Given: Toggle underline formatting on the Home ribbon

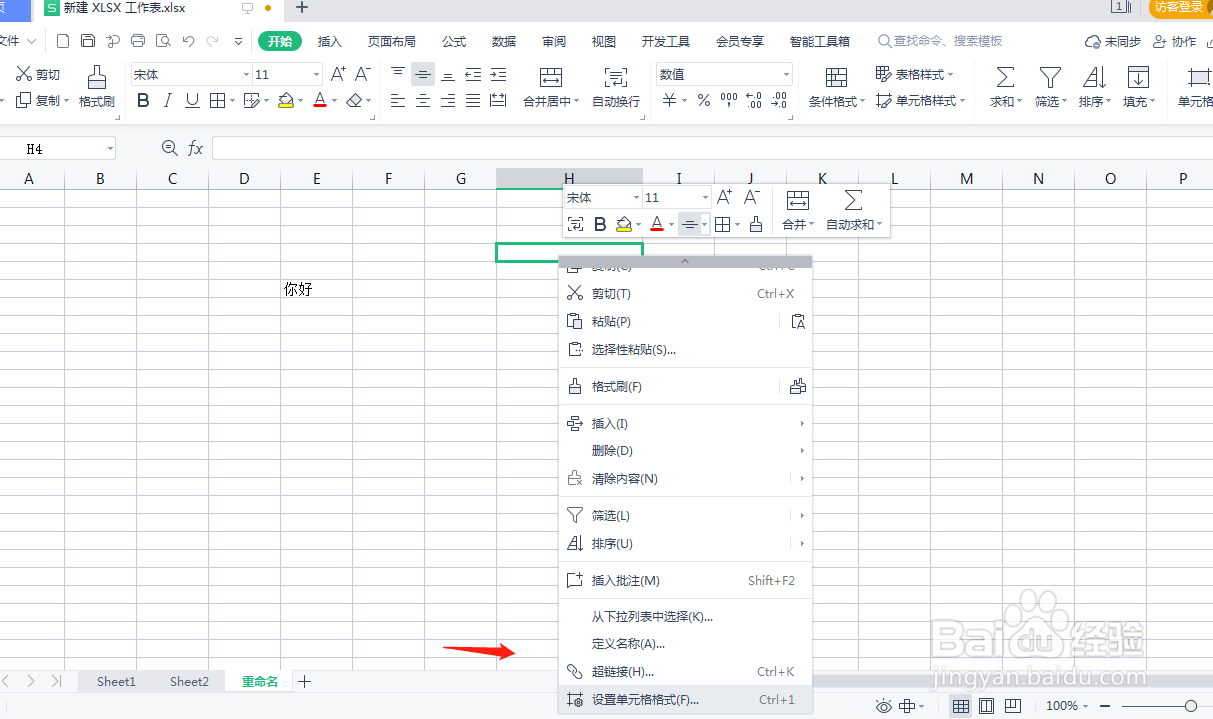Looking at the screenshot, I should click(x=192, y=100).
